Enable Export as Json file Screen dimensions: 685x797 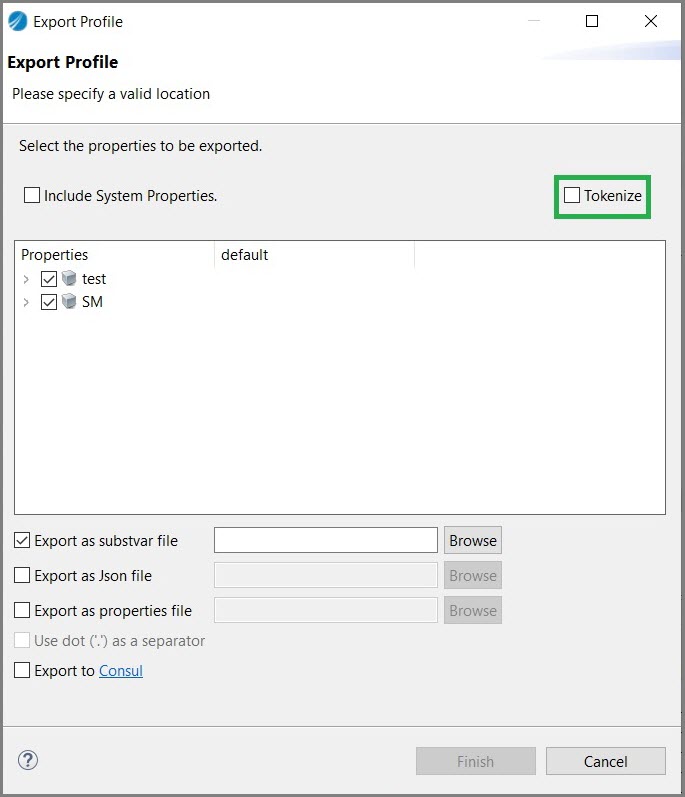[22, 576]
